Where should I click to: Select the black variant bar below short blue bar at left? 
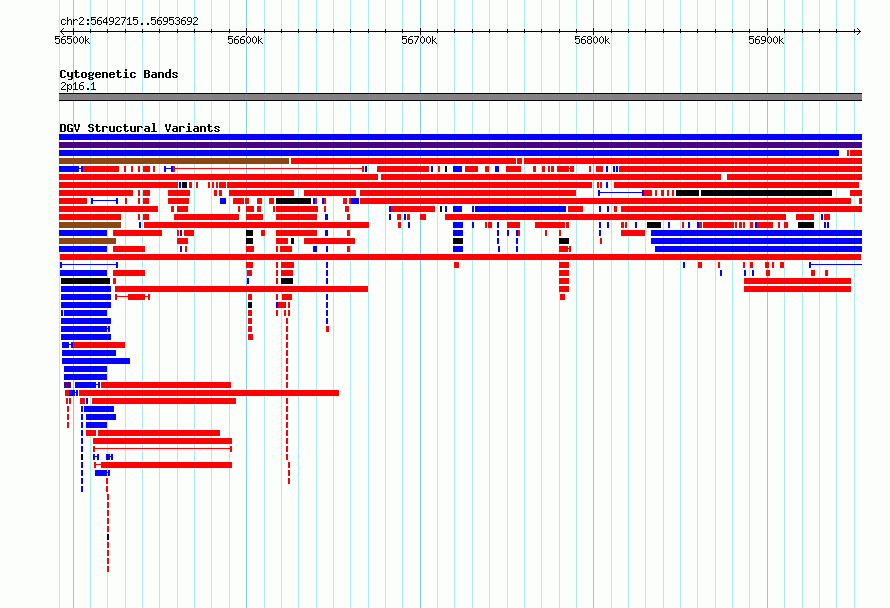pos(85,281)
